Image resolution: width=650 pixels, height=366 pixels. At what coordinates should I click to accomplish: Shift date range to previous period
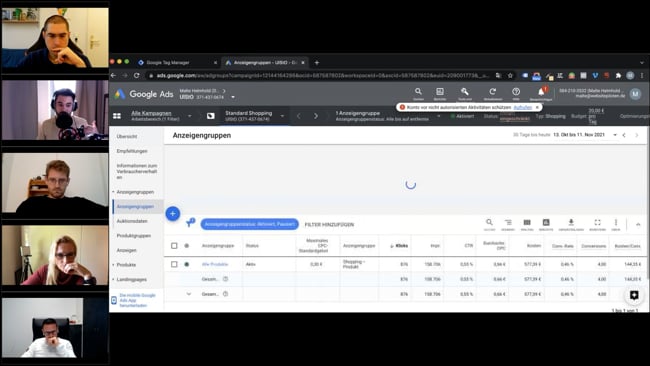pos(624,135)
